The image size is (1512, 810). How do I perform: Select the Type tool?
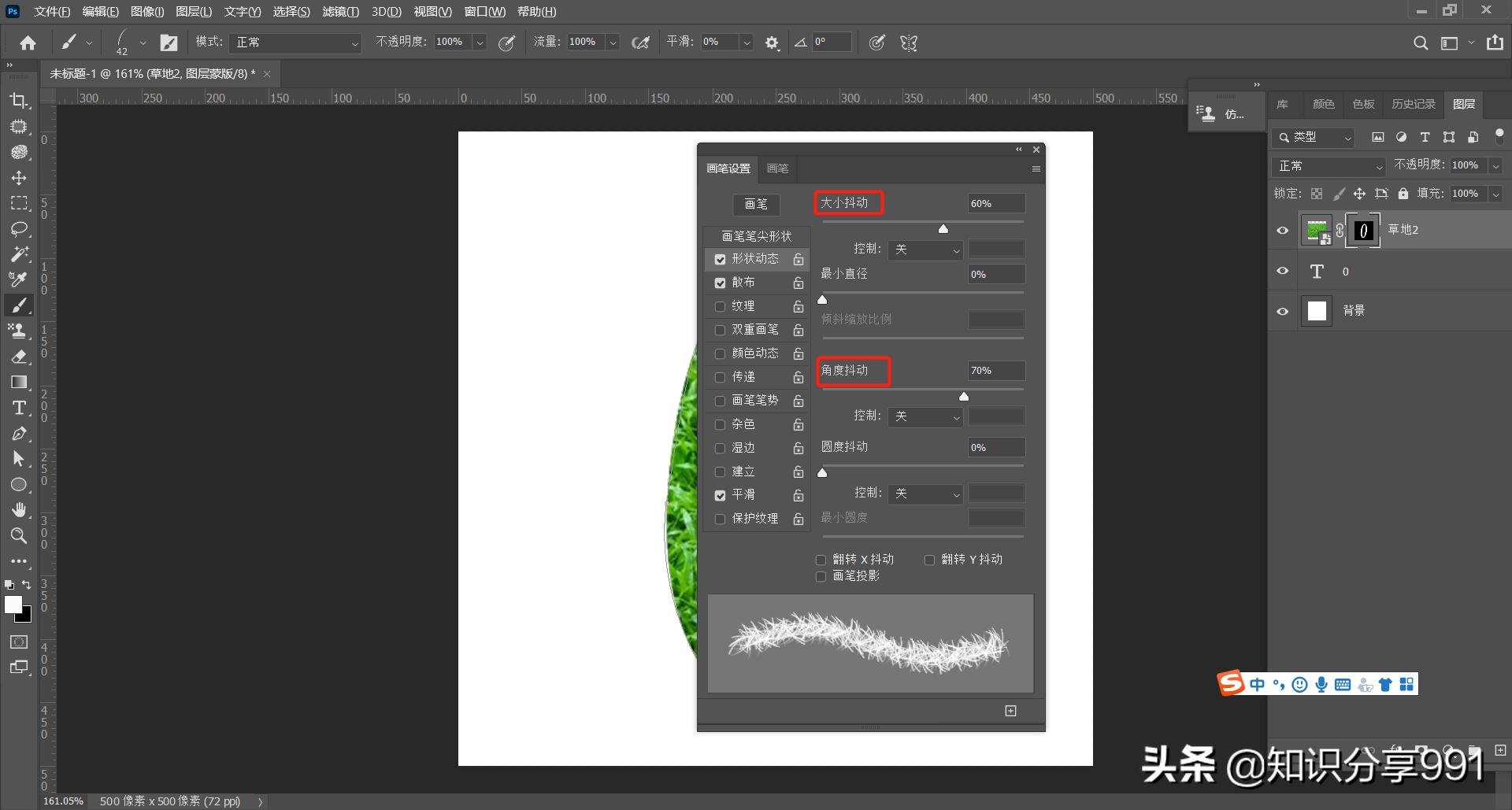[x=19, y=408]
